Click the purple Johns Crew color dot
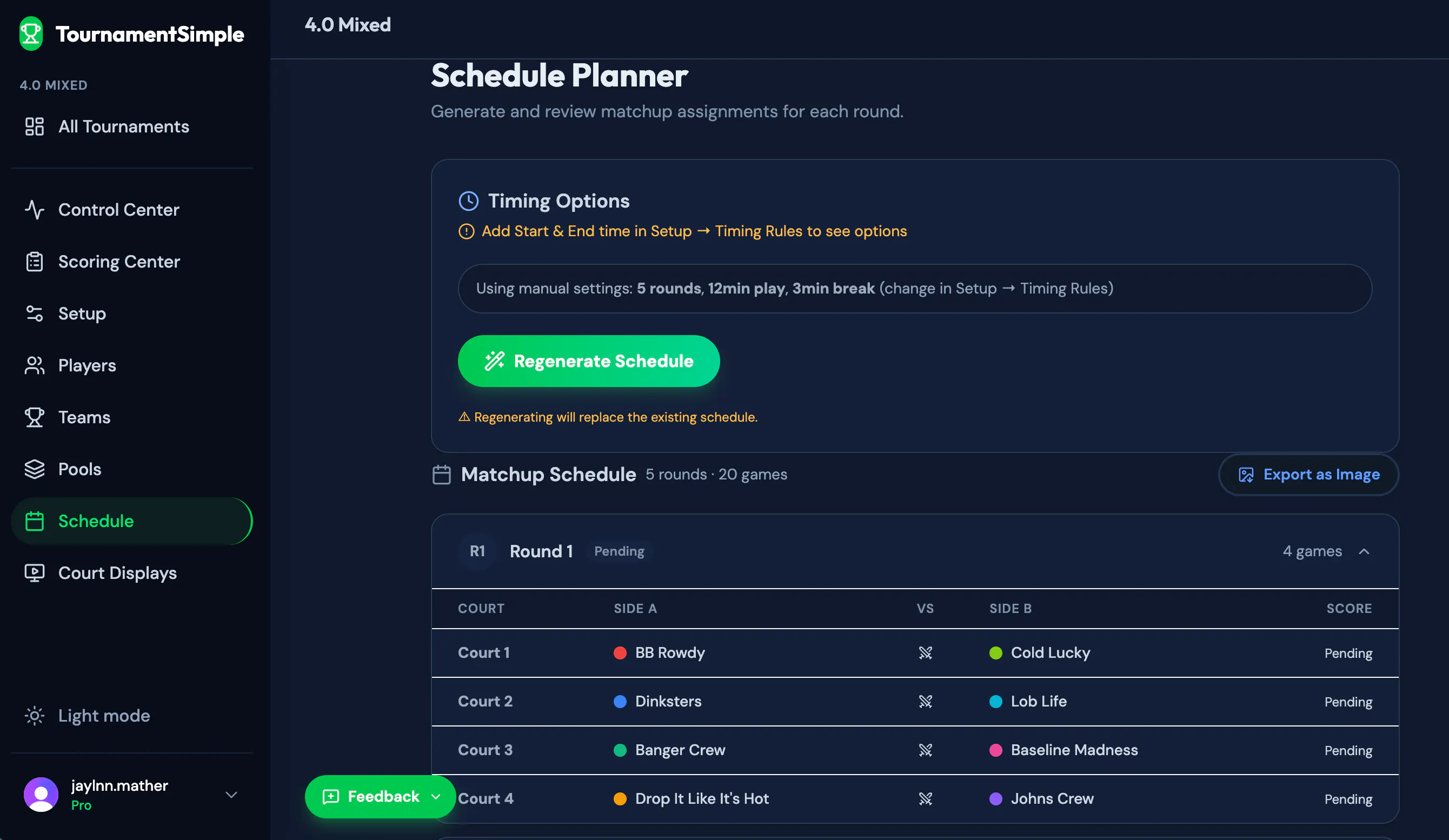The width and height of the screenshot is (1449, 840). [x=996, y=799]
